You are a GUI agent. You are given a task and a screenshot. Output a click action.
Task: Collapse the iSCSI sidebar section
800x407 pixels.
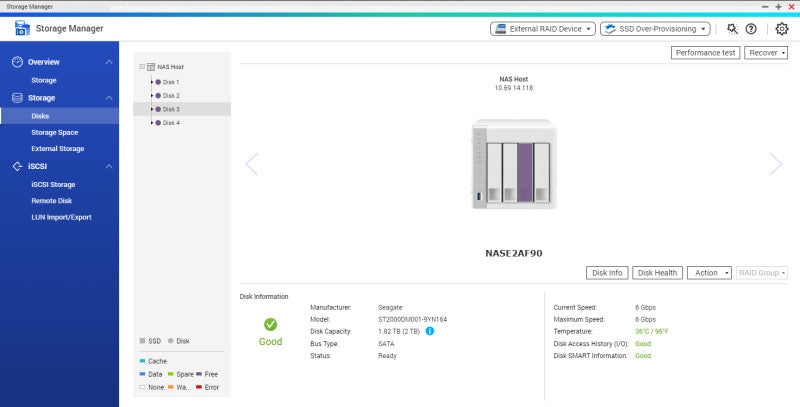[109, 166]
